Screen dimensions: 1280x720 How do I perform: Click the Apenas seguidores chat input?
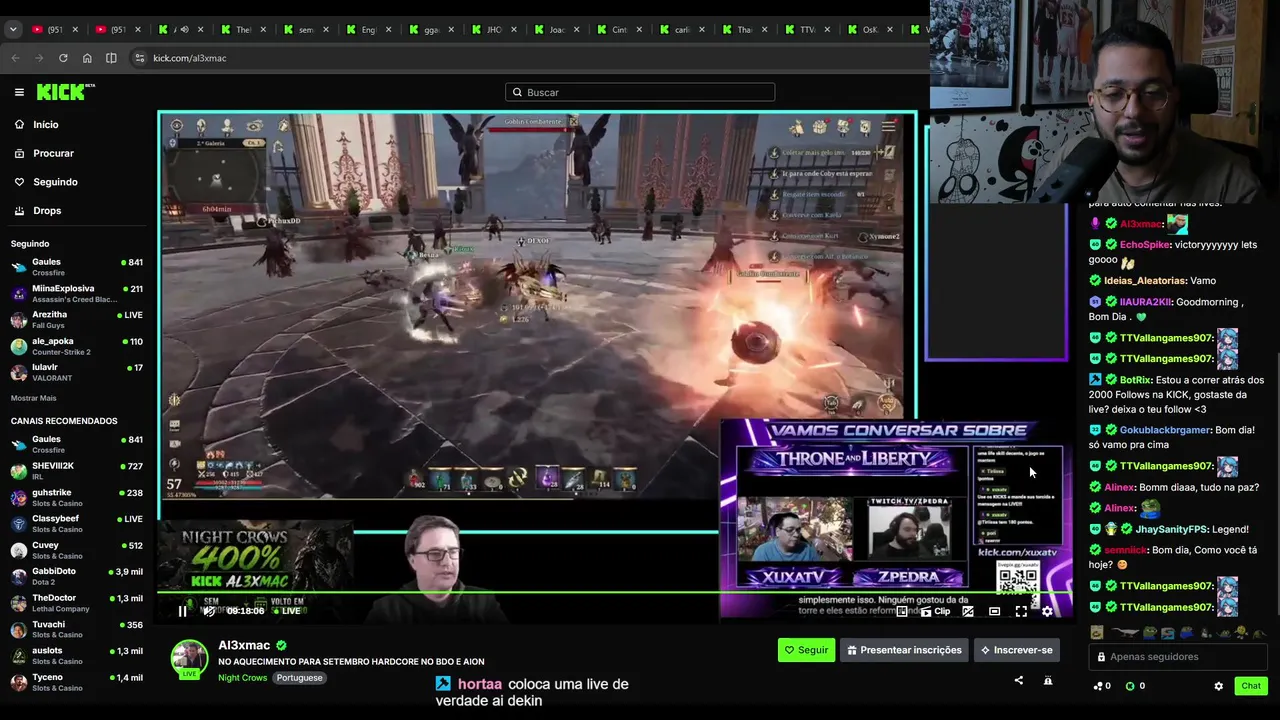[1177, 657]
